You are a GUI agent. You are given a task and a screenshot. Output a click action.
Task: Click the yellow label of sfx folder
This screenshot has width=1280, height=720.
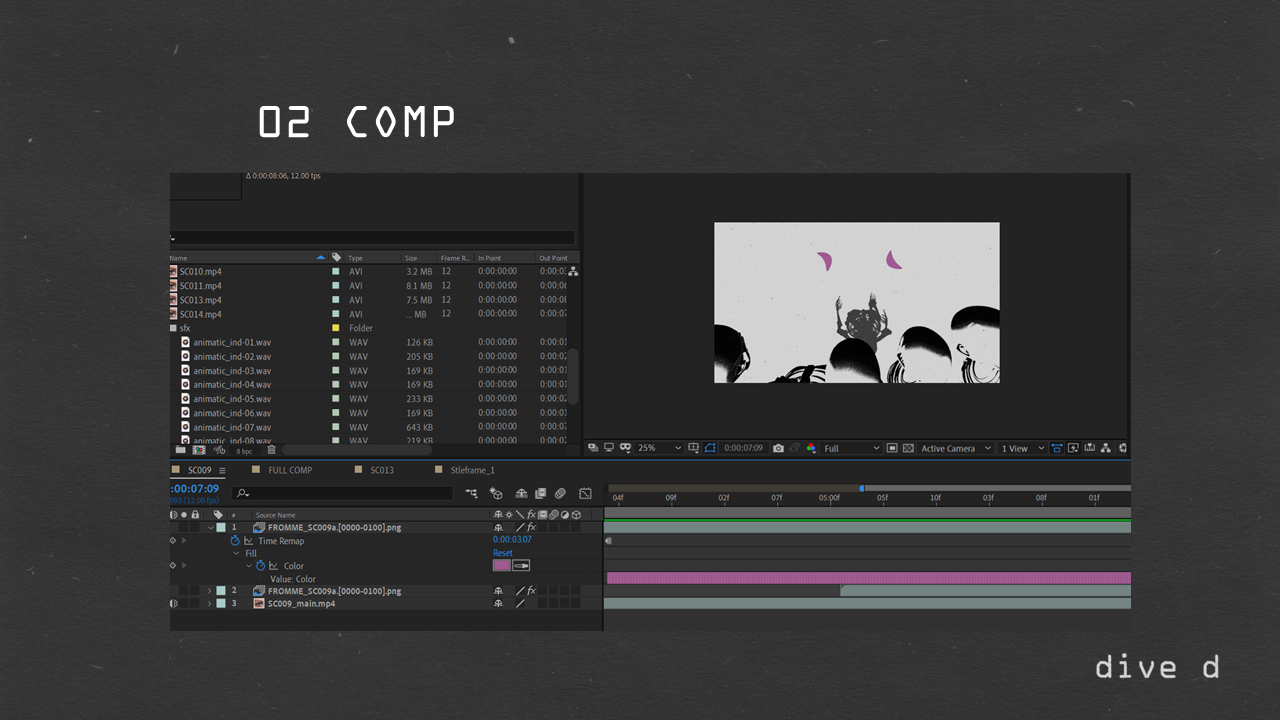(336, 328)
